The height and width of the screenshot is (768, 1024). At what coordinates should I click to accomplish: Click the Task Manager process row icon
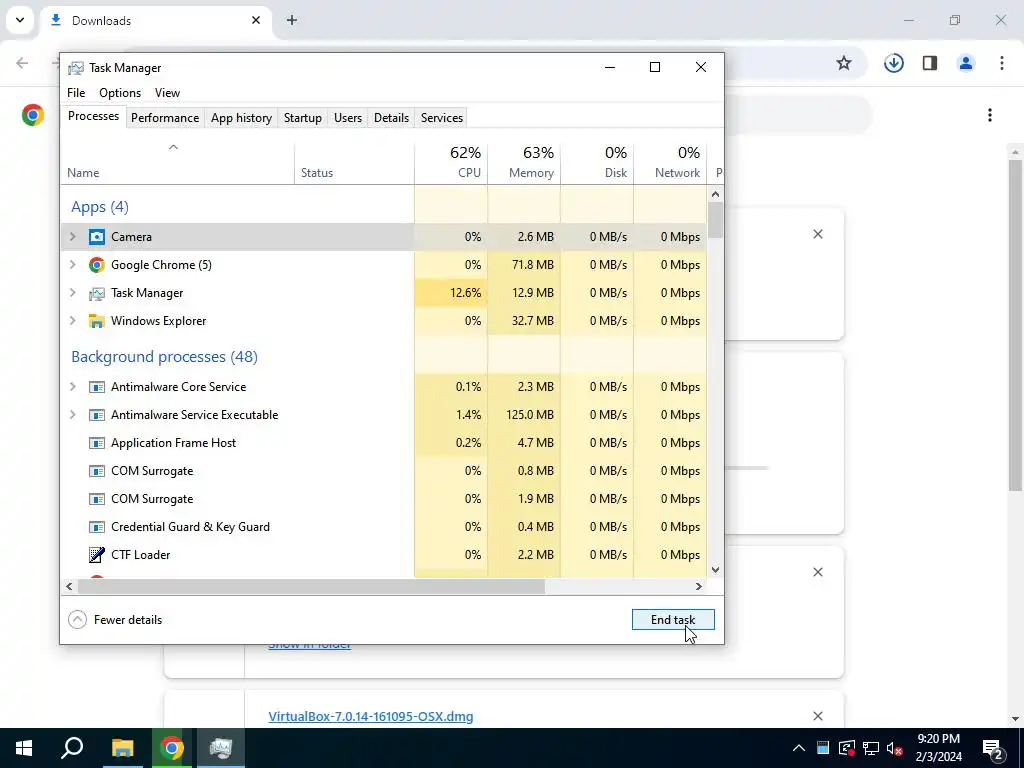click(x=97, y=293)
